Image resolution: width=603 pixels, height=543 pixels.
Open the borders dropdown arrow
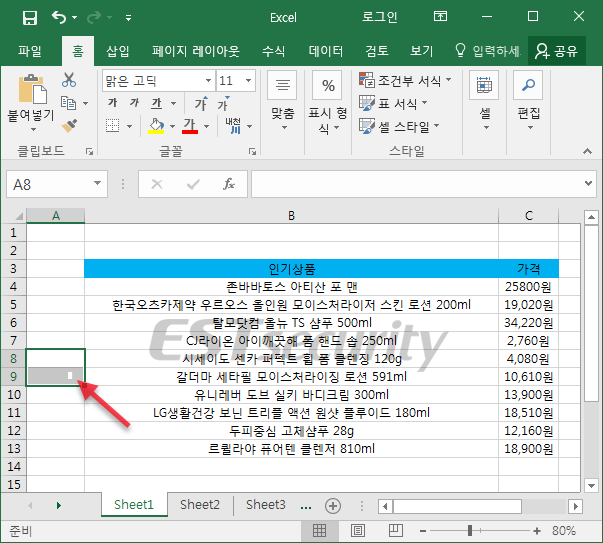click(x=129, y=126)
